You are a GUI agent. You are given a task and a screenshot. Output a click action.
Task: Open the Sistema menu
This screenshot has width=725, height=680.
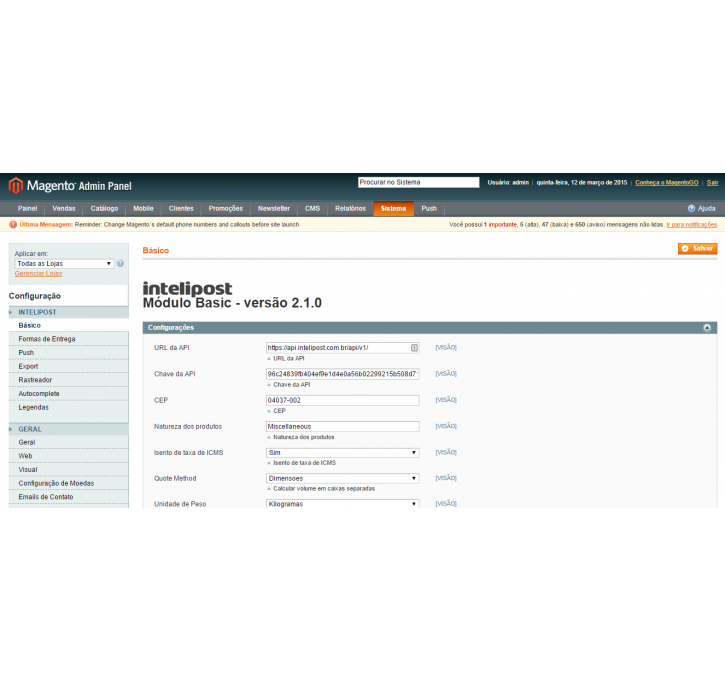(393, 208)
